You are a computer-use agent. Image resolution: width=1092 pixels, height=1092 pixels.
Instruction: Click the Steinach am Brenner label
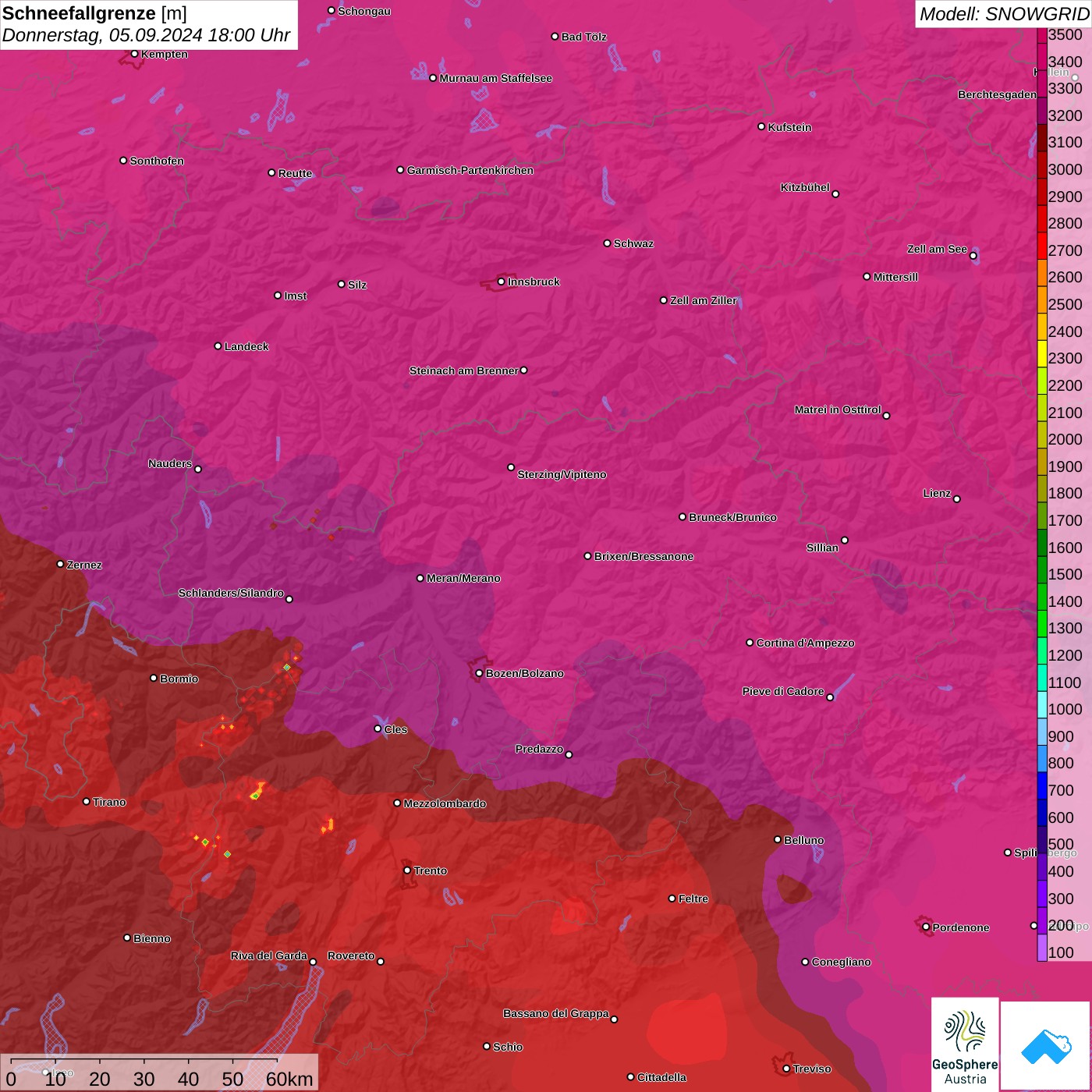click(463, 370)
